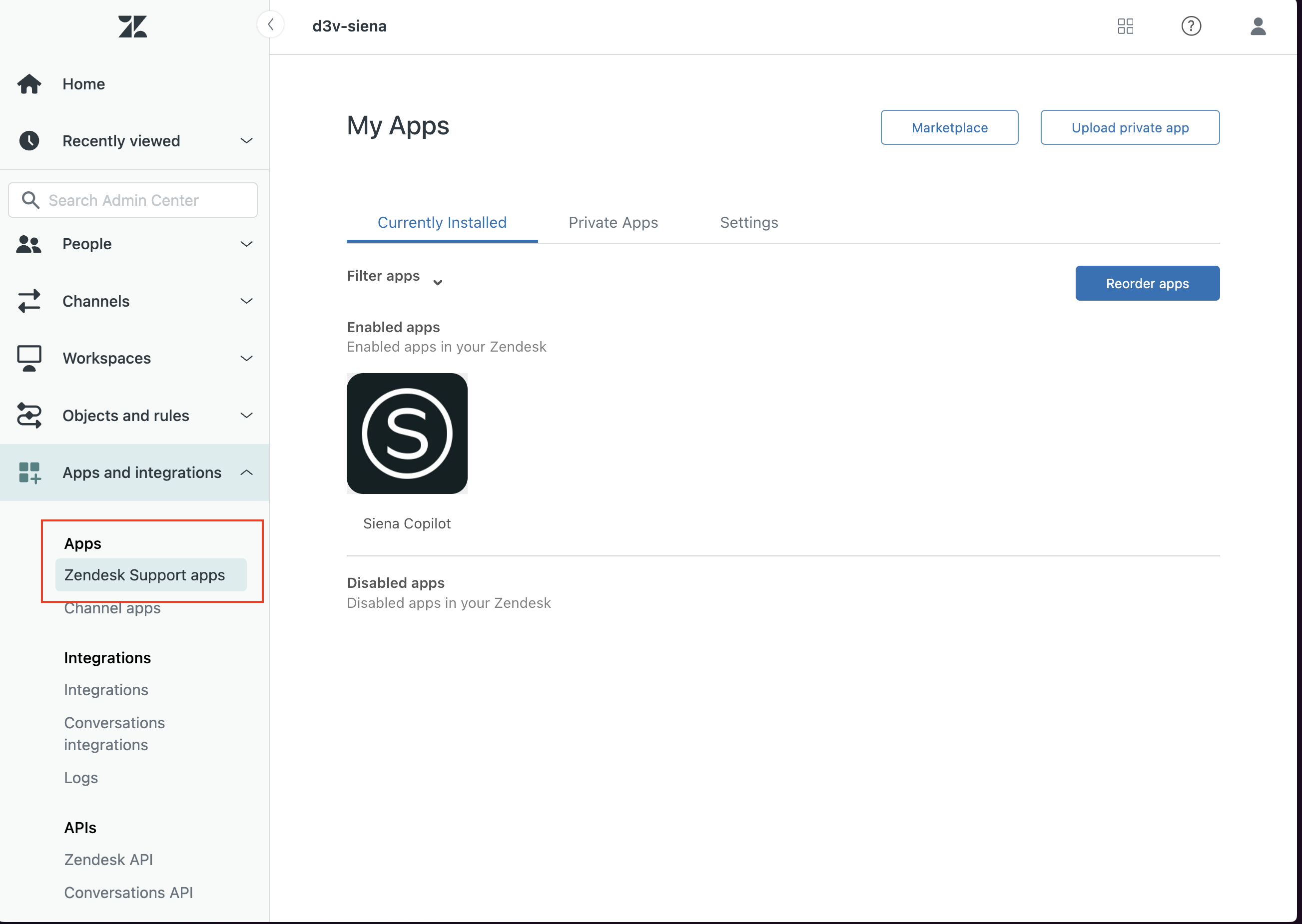The image size is (1302, 924).
Task: Expand the Recently viewed chevron
Action: coord(246,140)
